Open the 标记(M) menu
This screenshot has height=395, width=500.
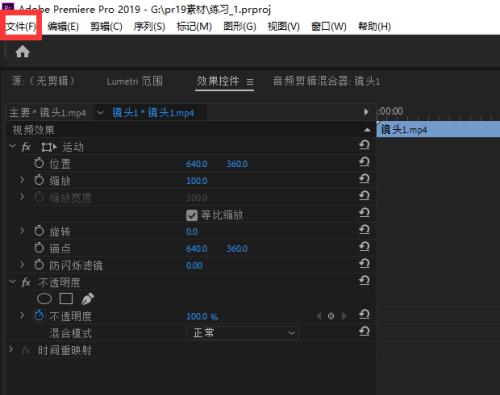(x=194, y=26)
